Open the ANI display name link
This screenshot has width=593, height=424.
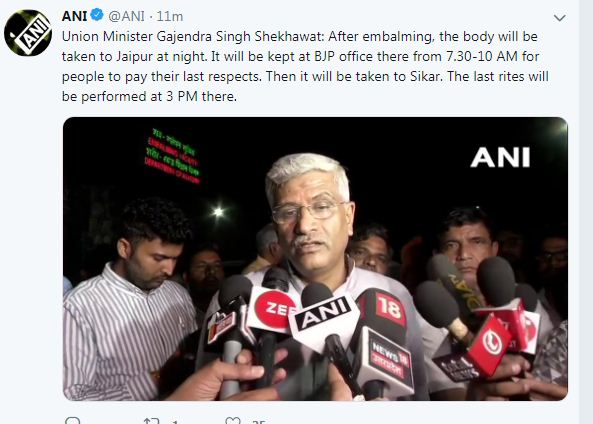(75, 16)
